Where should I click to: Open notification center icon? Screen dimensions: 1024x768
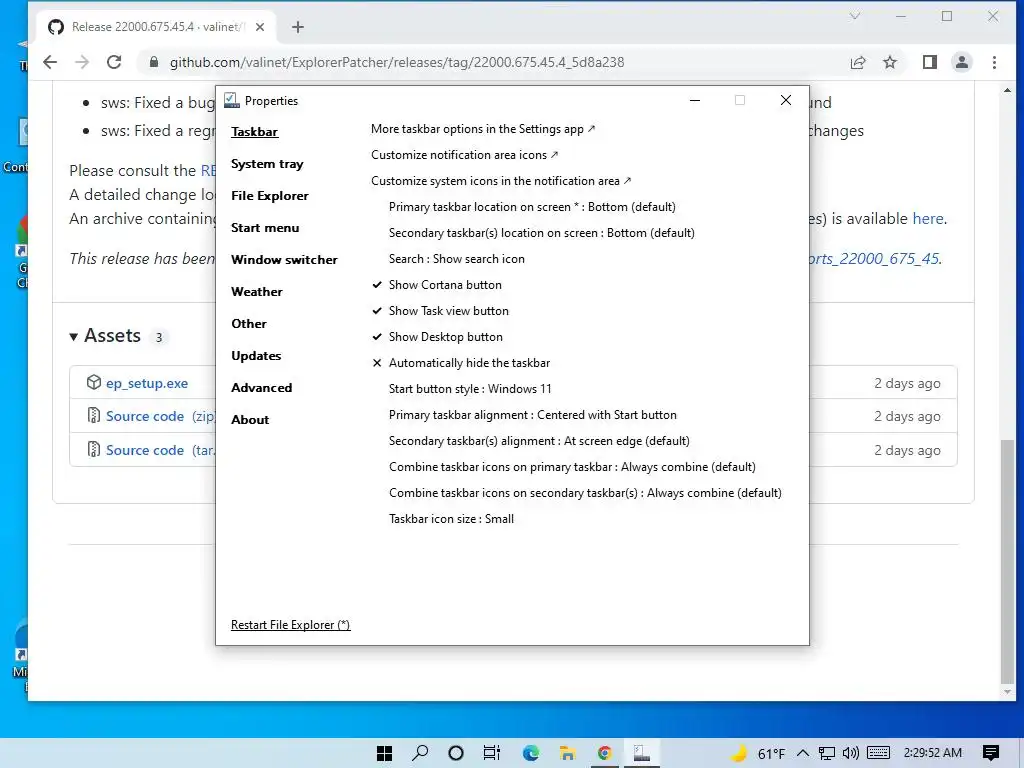coord(991,754)
